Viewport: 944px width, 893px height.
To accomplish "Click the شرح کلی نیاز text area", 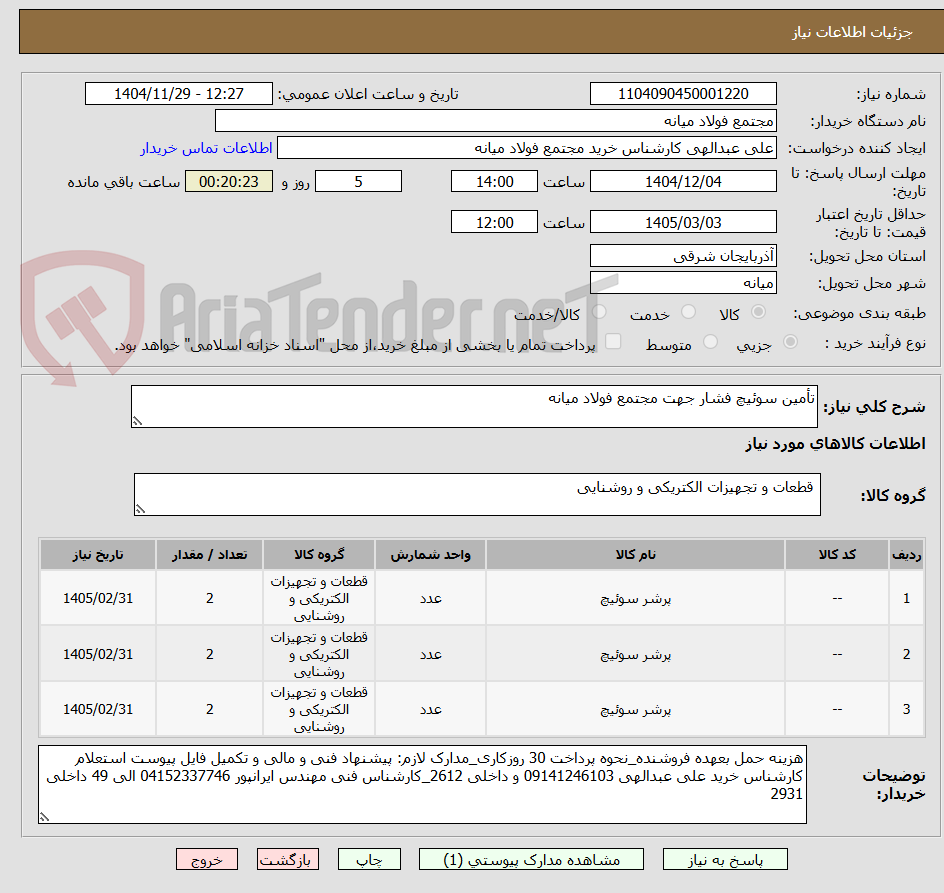I will [474, 407].
